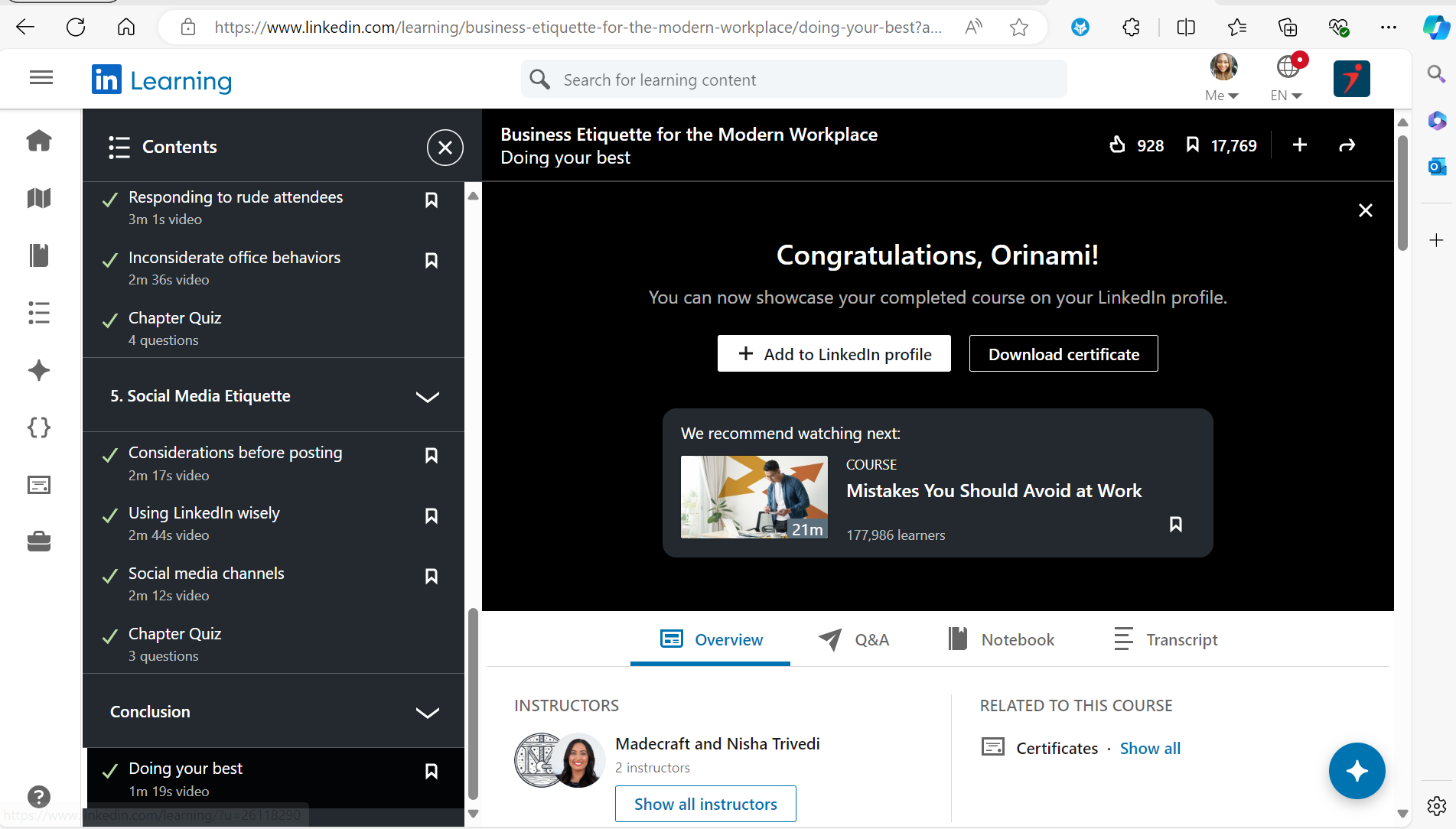Click the briefcase icon in left sidebar
Screen dimensions: 1456x829
39,541
